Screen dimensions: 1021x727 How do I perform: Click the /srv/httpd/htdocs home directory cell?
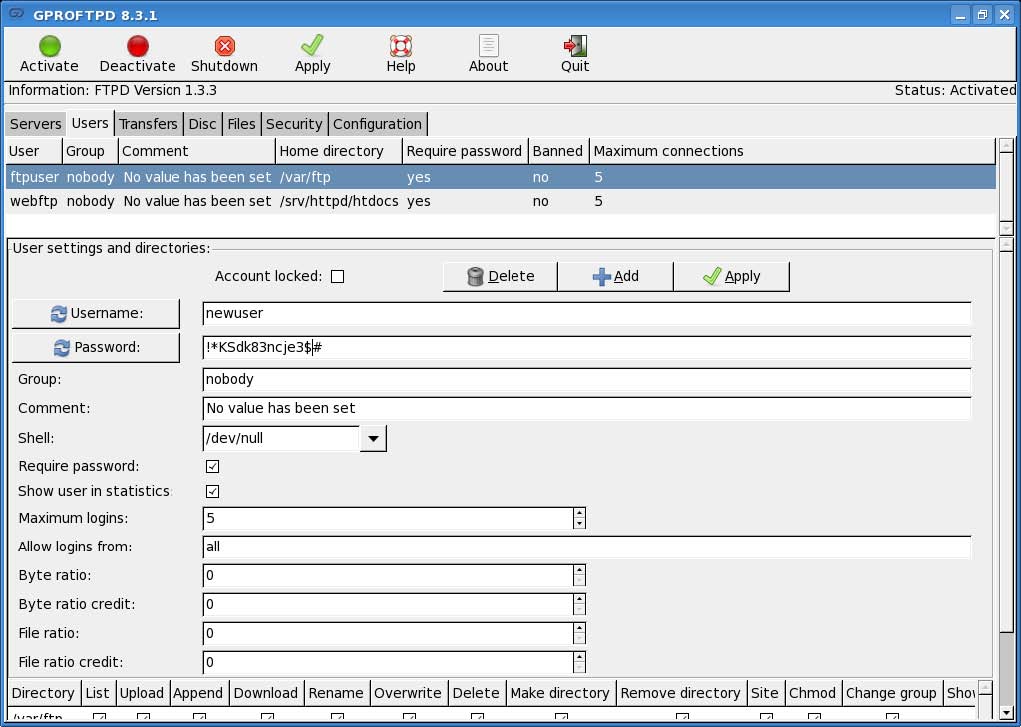(x=339, y=201)
